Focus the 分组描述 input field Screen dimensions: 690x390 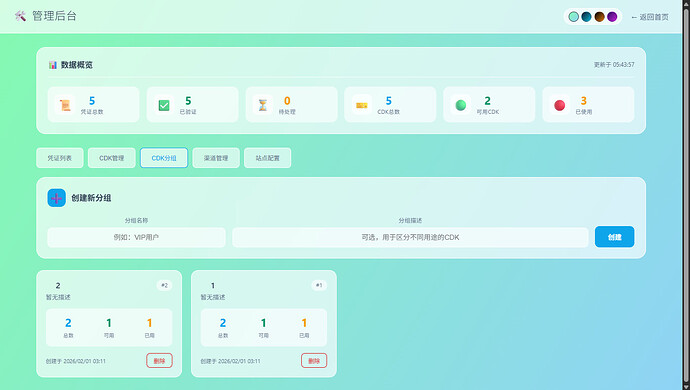(x=410, y=237)
